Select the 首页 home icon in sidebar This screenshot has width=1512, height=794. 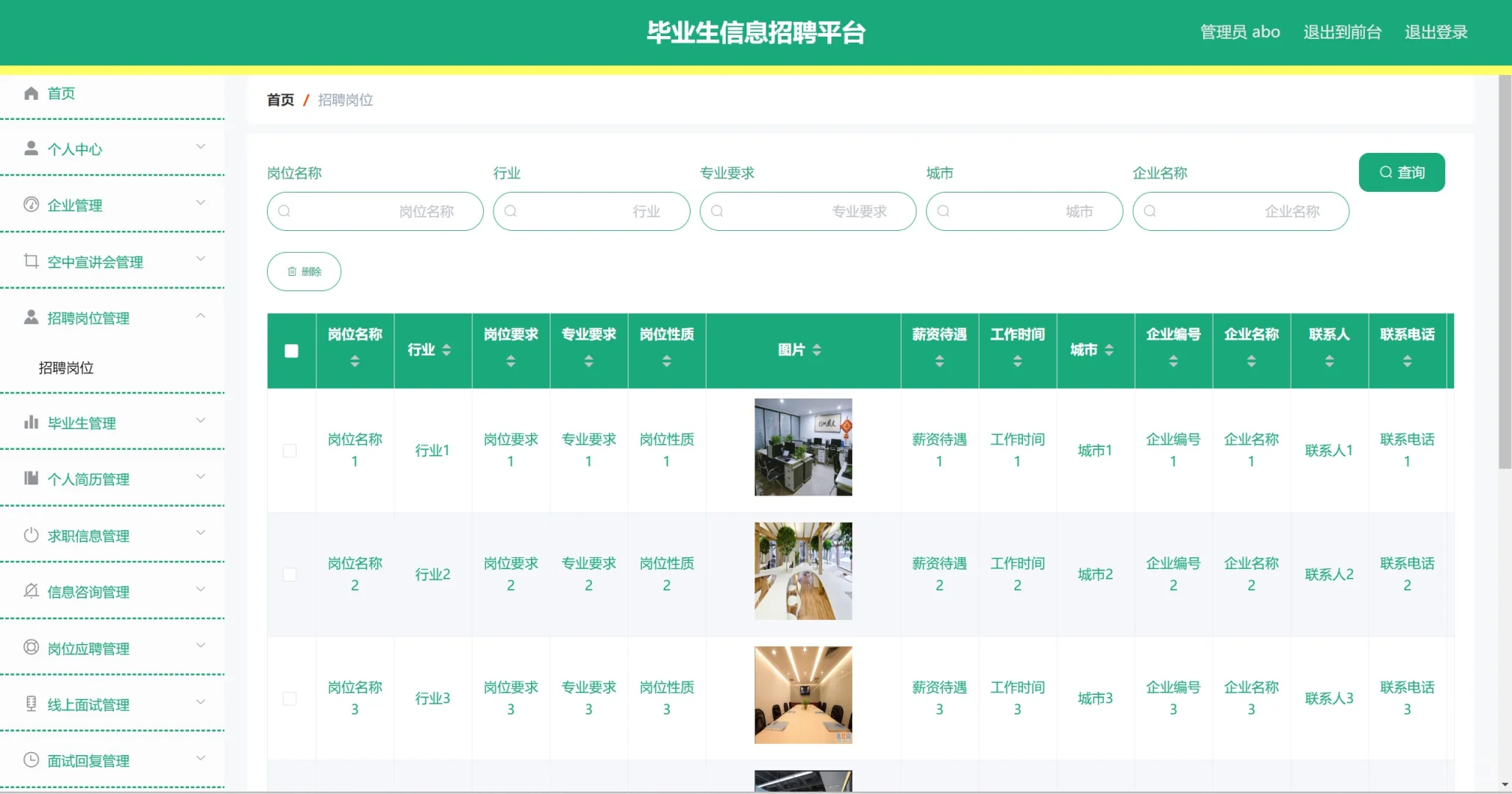click(x=31, y=93)
